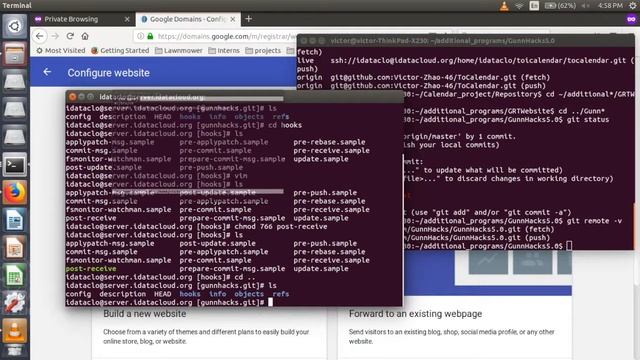The image size is (640, 360).
Task: Click VLC cone tray indicator
Action: pyautogui.click(x=504, y=6)
